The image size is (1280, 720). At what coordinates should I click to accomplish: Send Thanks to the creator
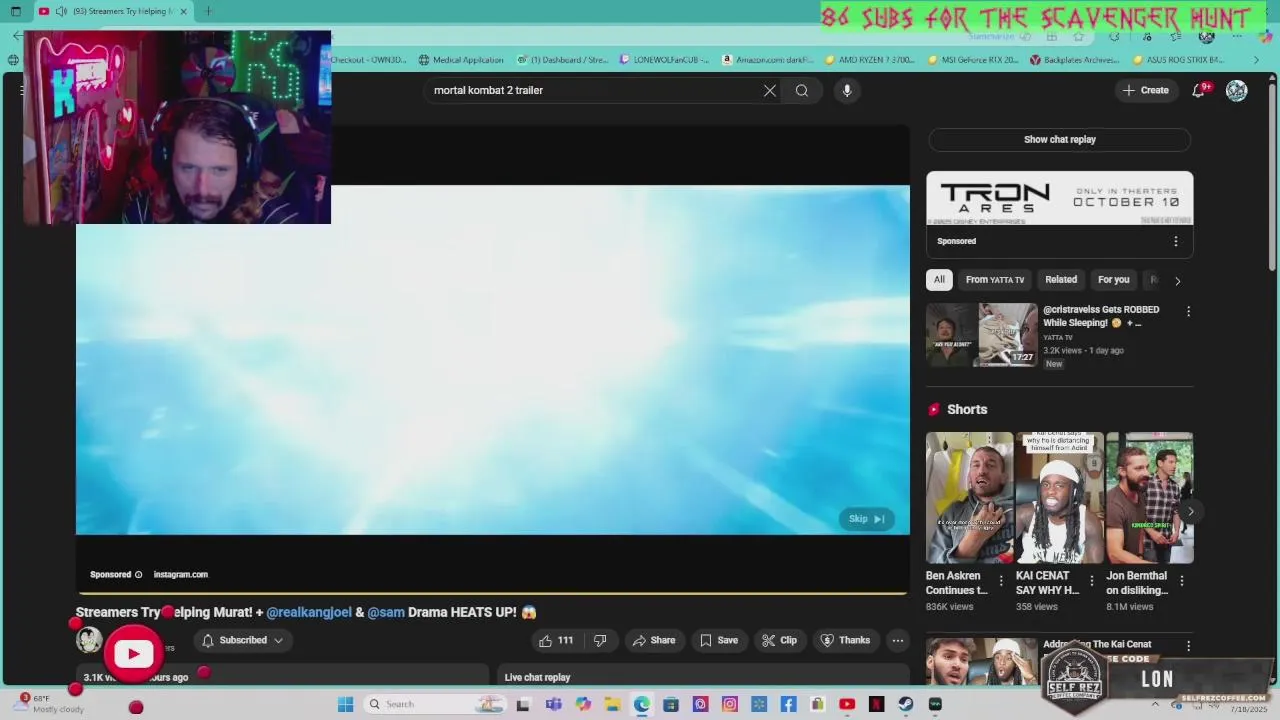(x=844, y=641)
